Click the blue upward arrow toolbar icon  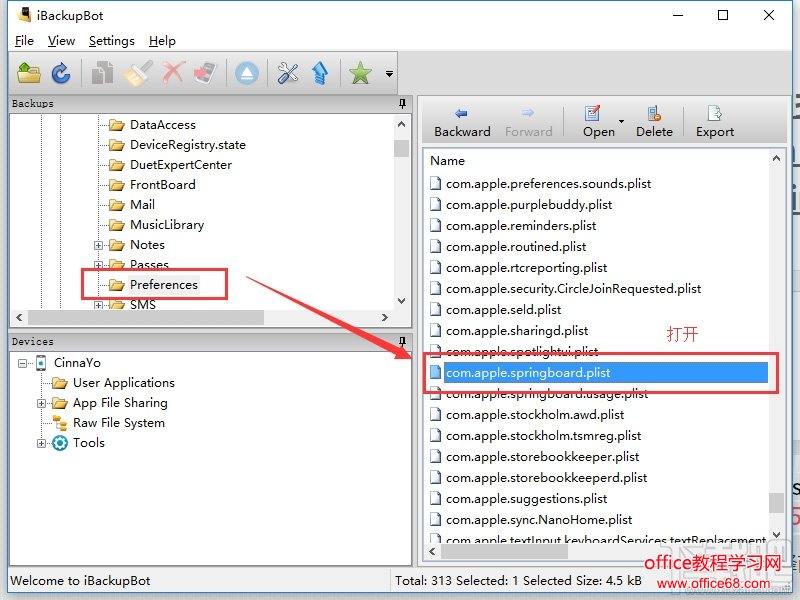point(320,73)
